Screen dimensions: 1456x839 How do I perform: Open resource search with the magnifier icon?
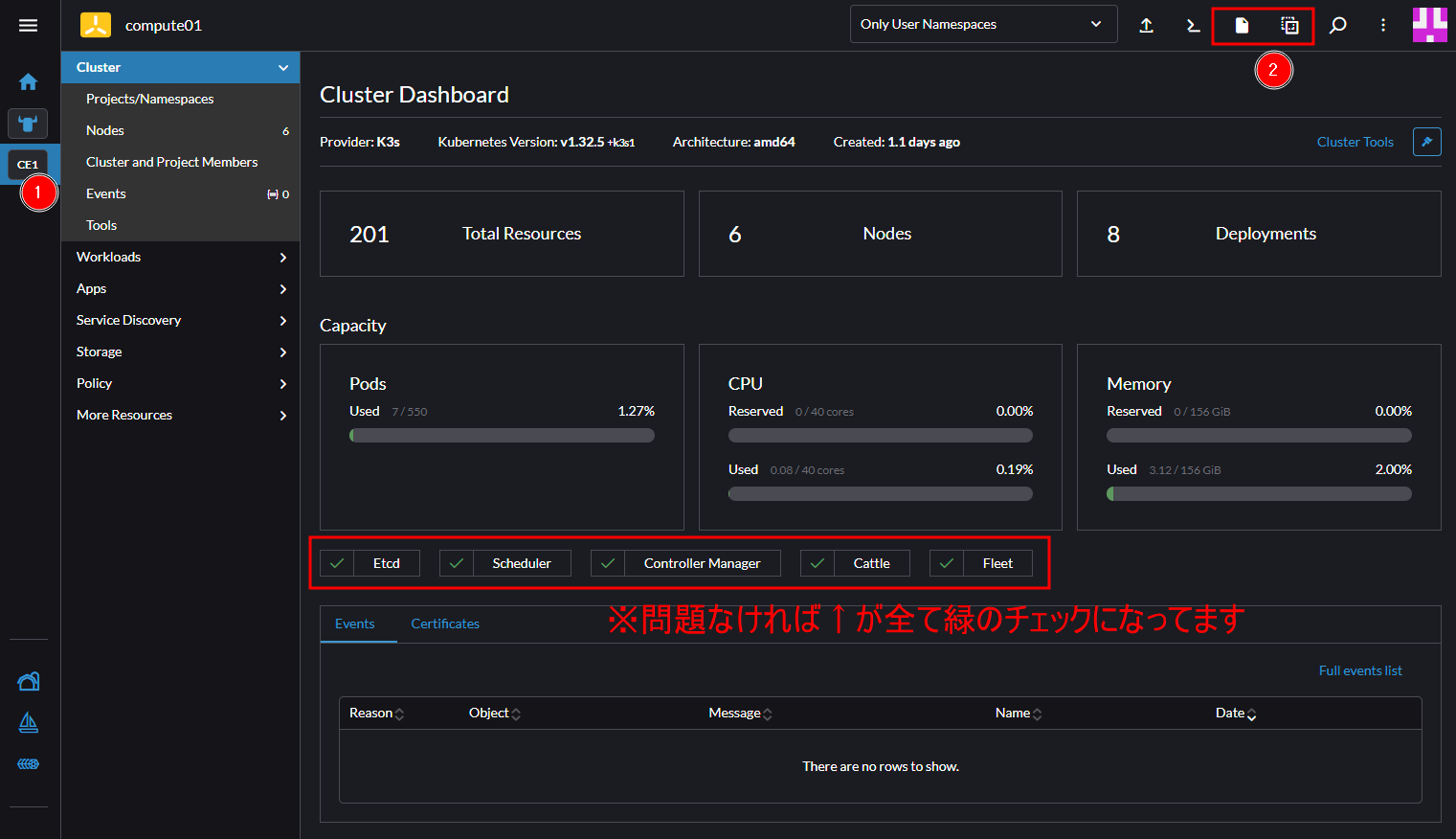pyautogui.click(x=1337, y=25)
